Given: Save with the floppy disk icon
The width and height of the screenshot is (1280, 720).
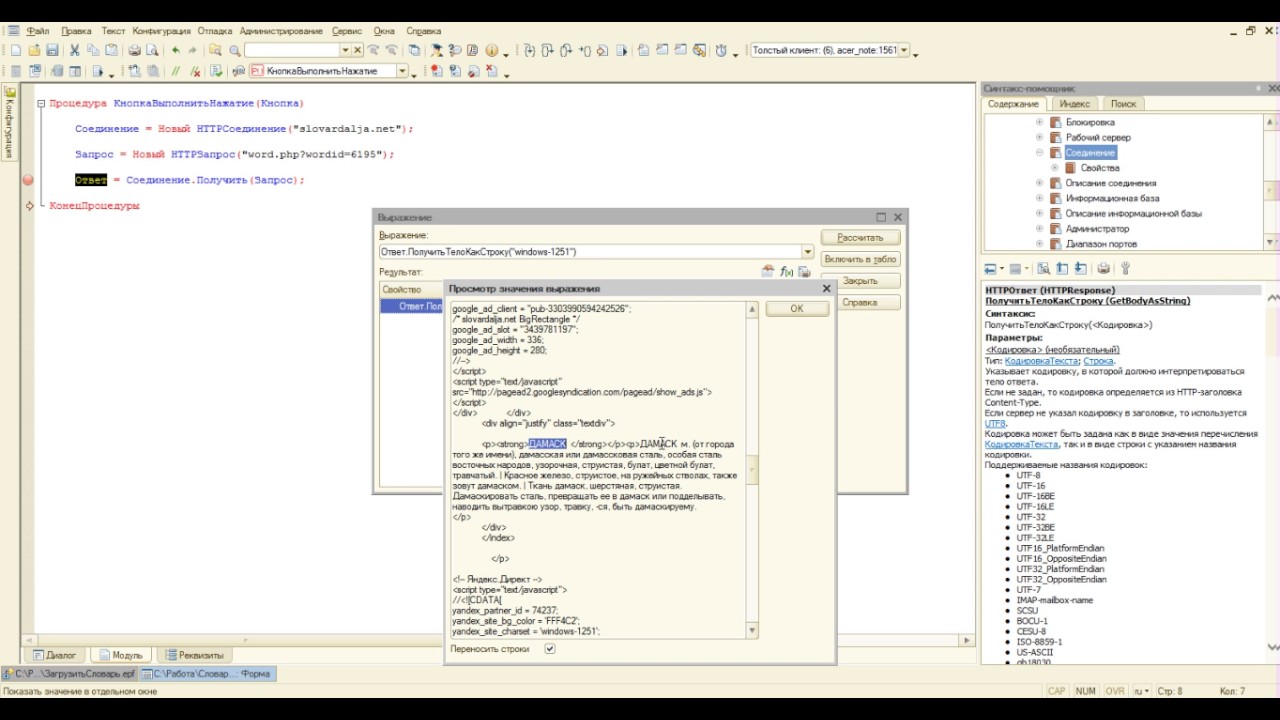Looking at the screenshot, I should [53, 50].
